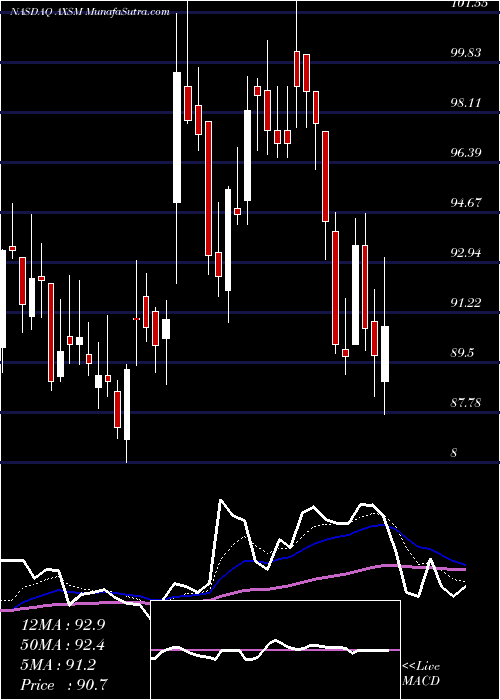Click inside the Live MACD inset panel
Viewport: 500px width, 700px height.
275,650
